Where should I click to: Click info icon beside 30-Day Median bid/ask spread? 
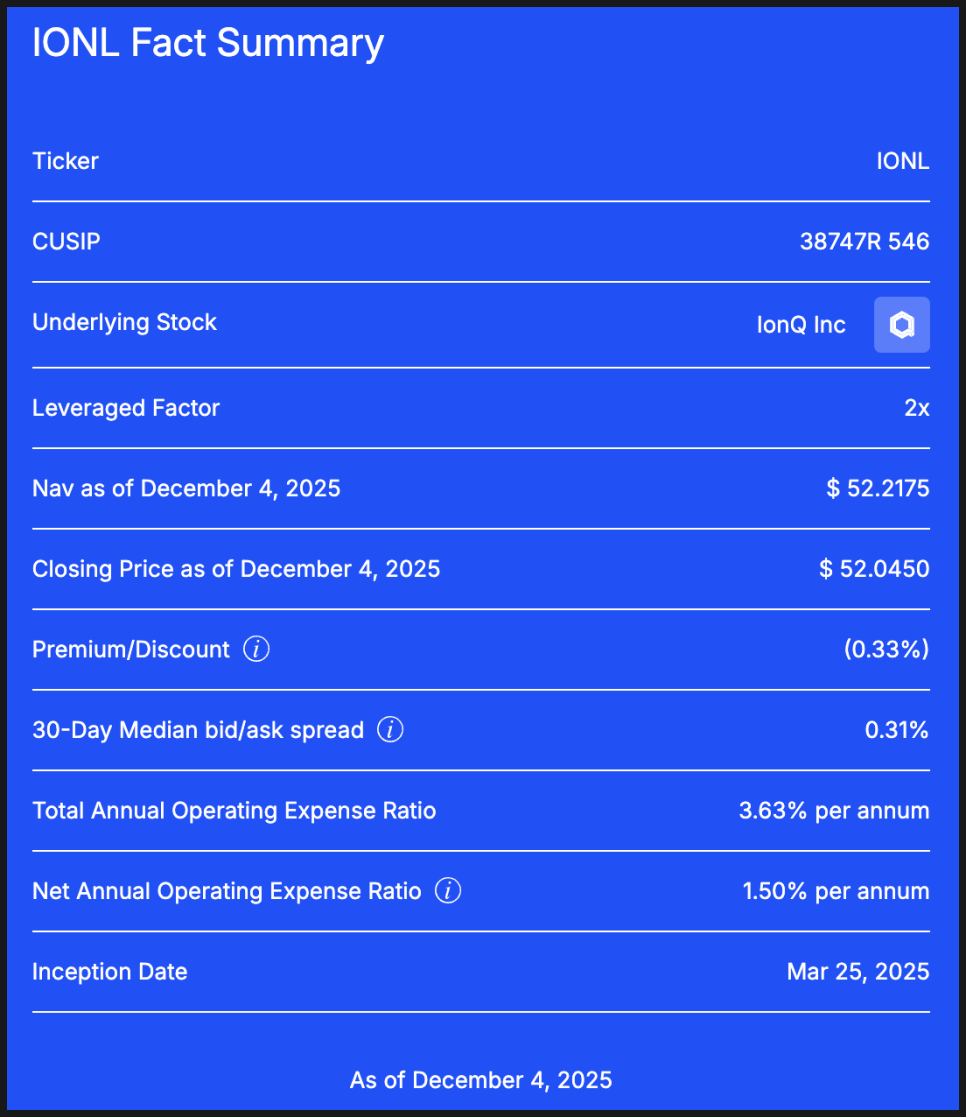click(x=390, y=730)
